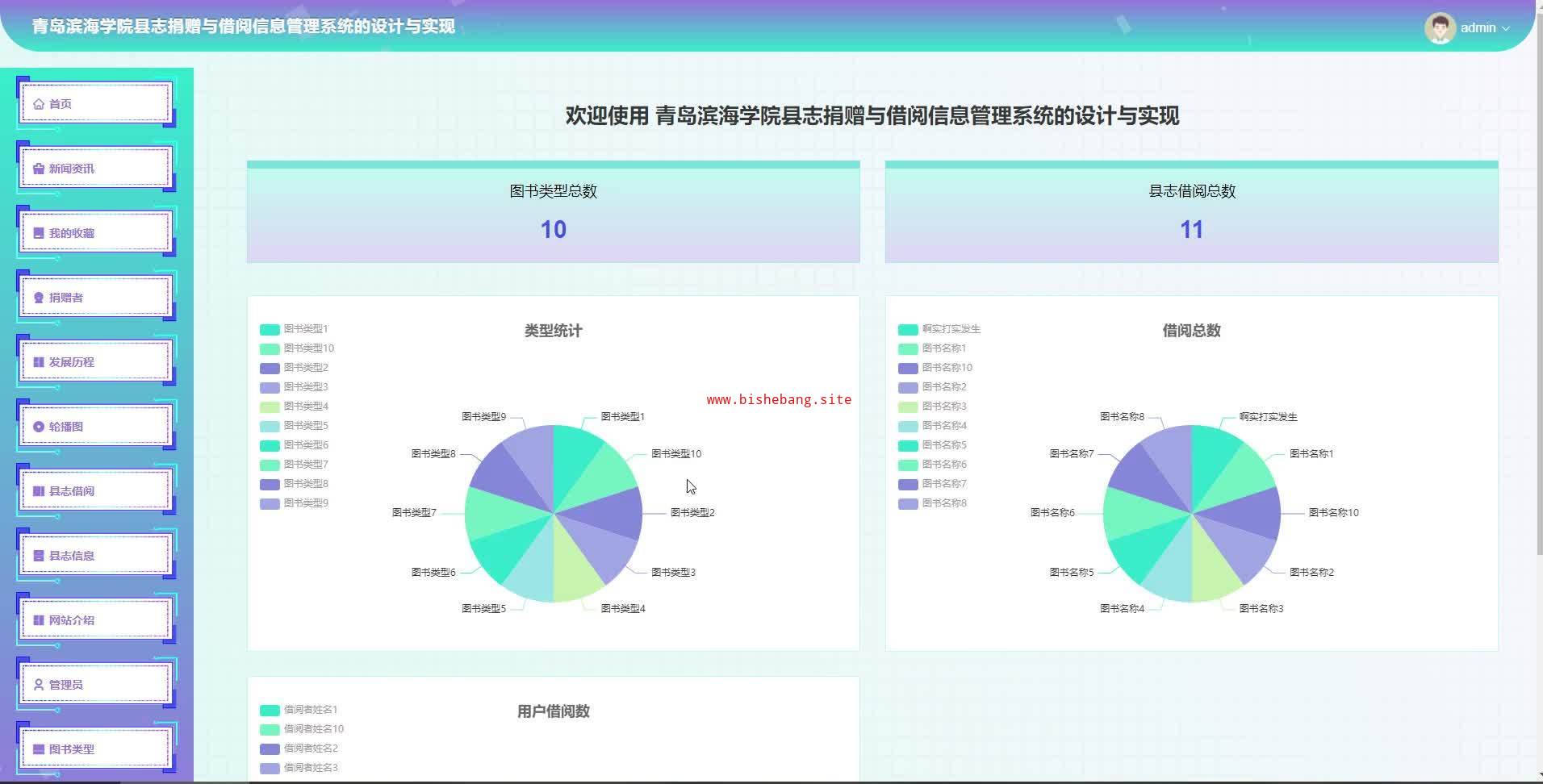1543x784 pixels.
Task: Open the 县志借阅 sidebar menu
Action: pyautogui.click(x=95, y=490)
